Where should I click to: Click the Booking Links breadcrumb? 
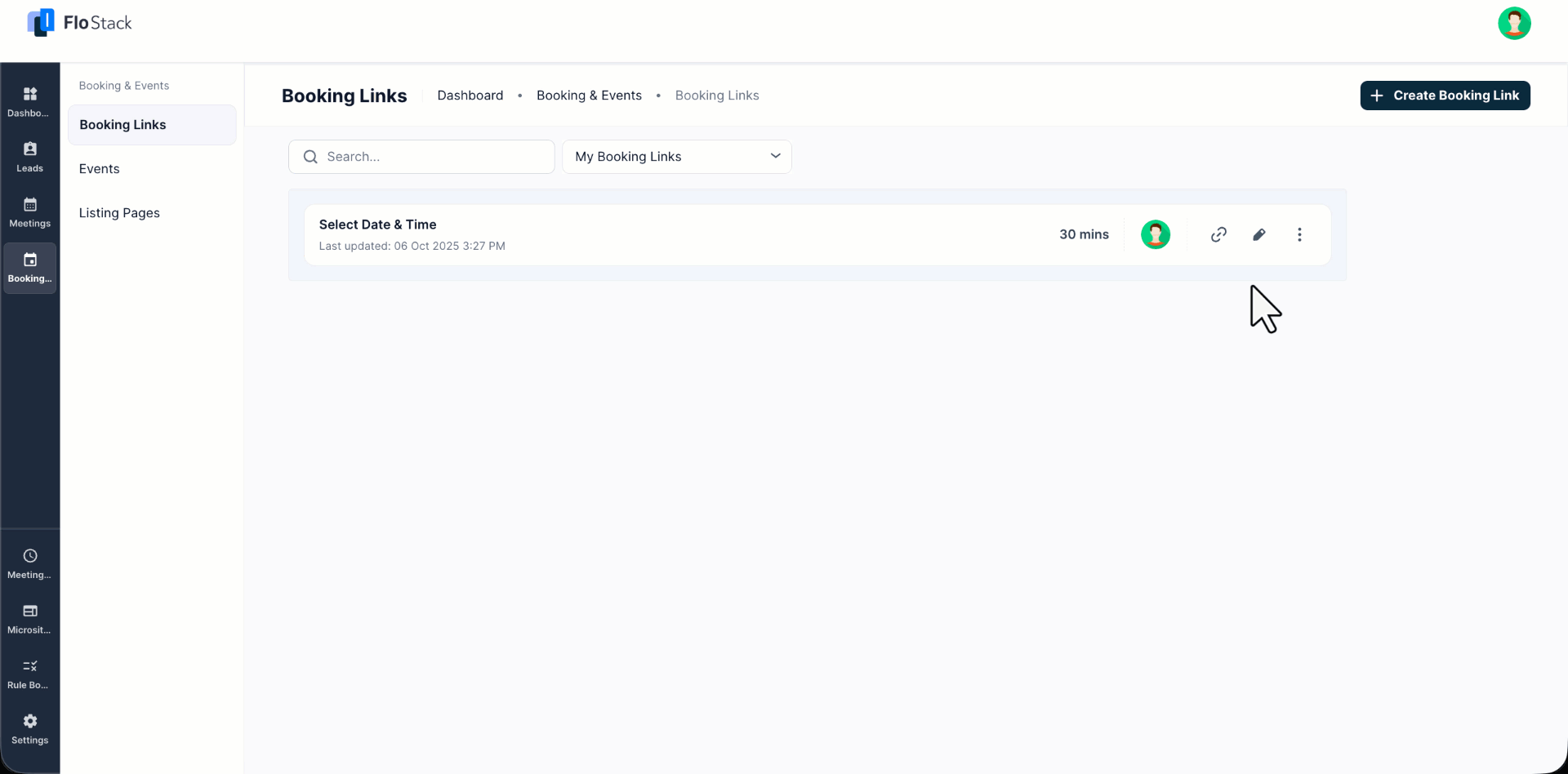click(x=717, y=96)
